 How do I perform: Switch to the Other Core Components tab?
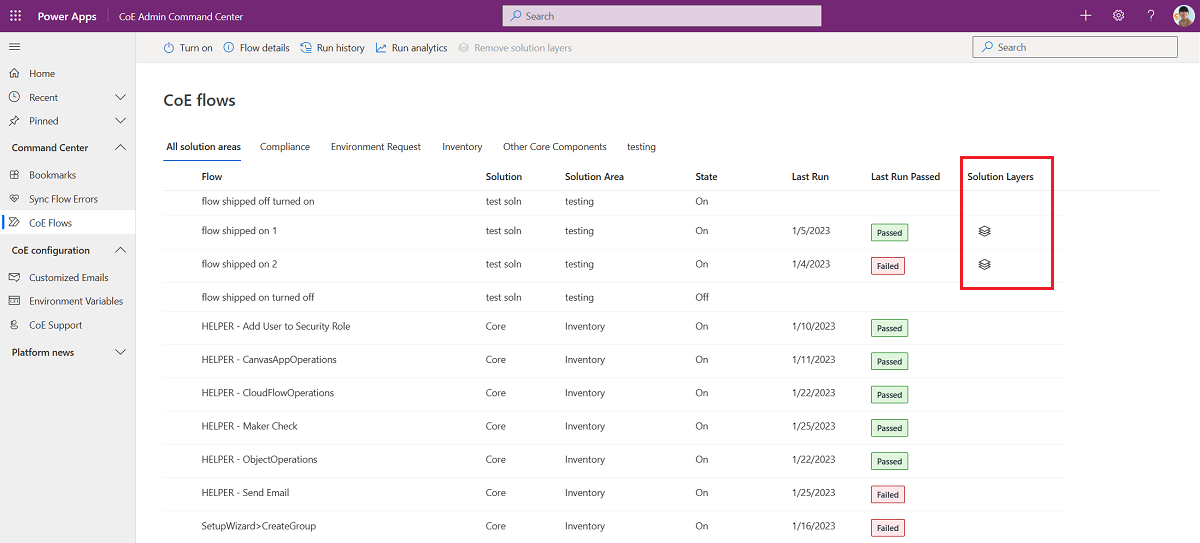pos(555,147)
